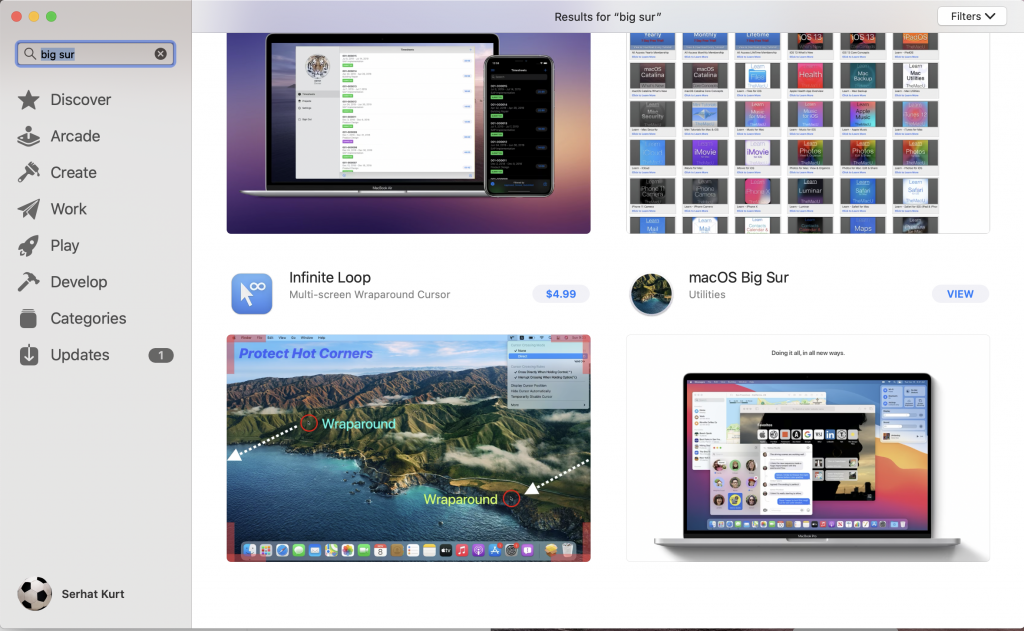
Task: Clear the search field with the X icon
Action: click(x=161, y=54)
